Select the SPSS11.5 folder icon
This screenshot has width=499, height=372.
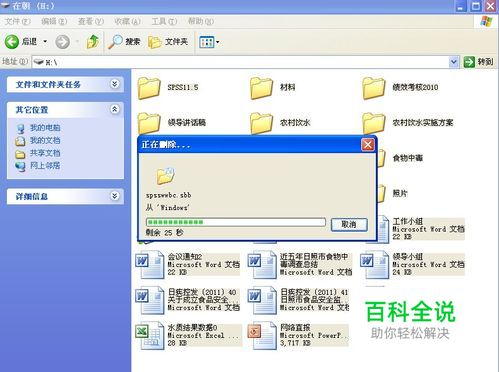(x=149, y=88)
